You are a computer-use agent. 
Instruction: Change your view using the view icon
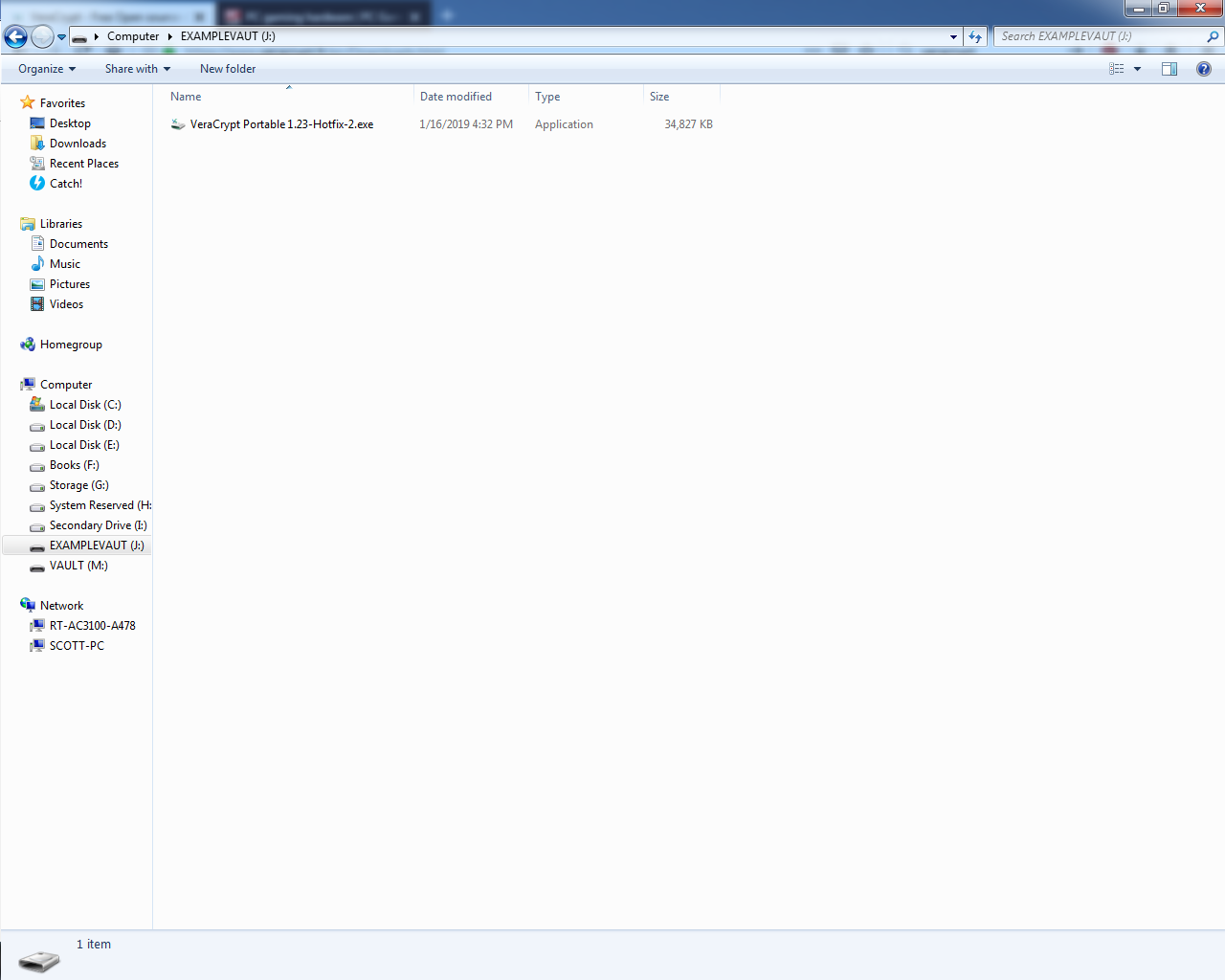[x=1116, y=69]
